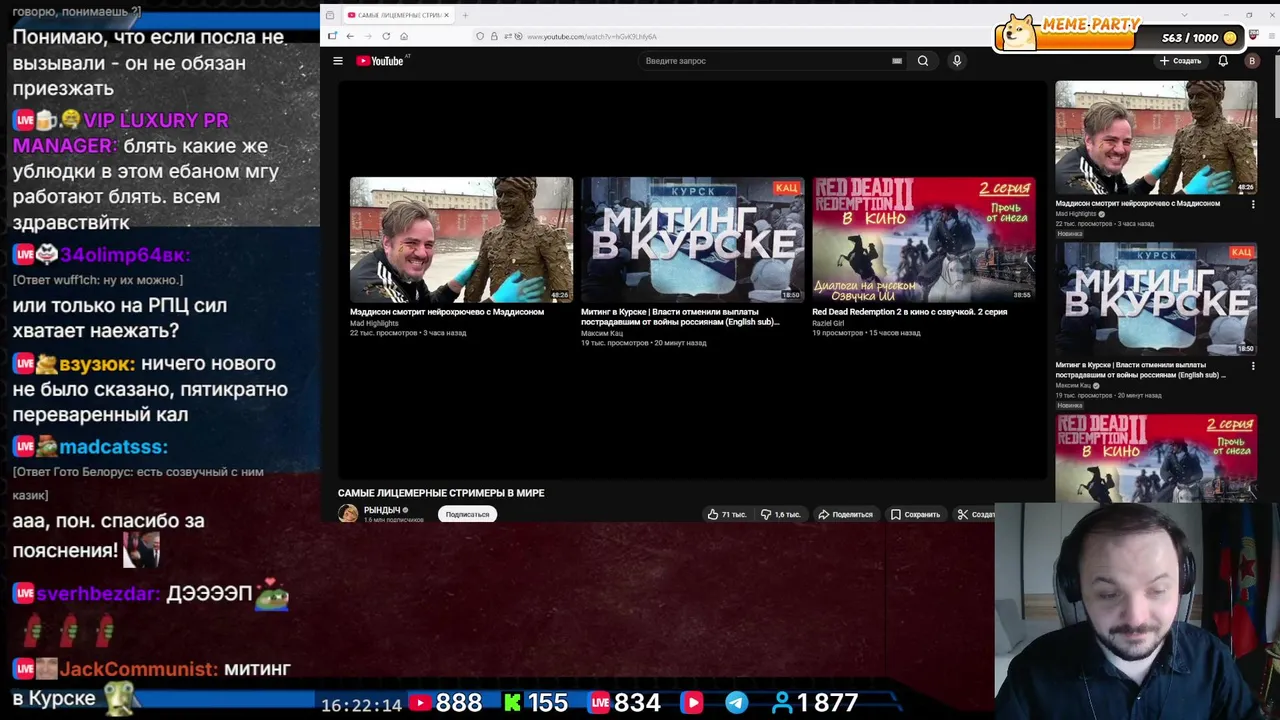This screenshot has height=720, width=1280.
Task: Open sidebar Мэддисон нейрохрючево thumbnail
Action: coord(1156,137)
